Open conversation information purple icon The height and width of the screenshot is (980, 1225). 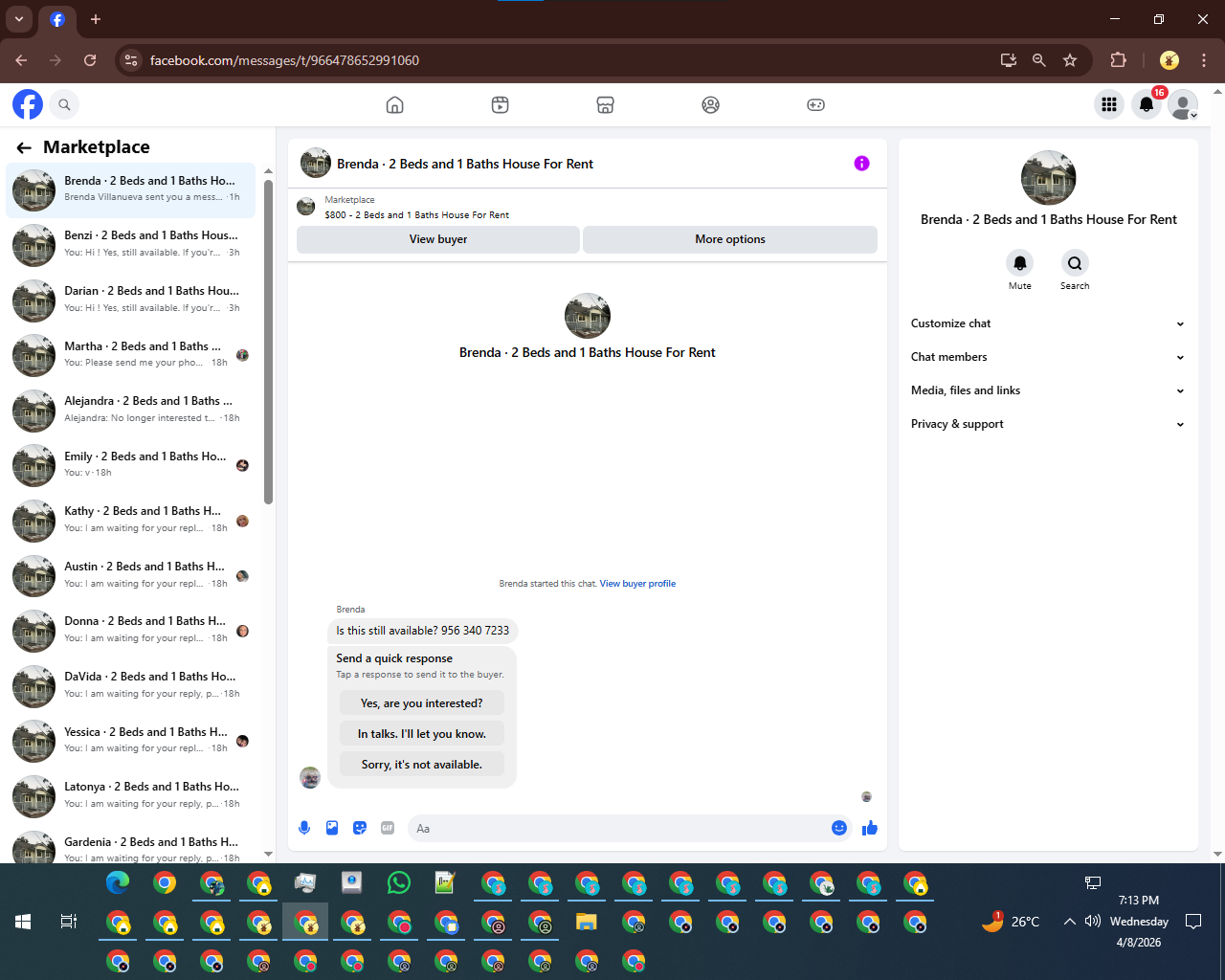861,164
